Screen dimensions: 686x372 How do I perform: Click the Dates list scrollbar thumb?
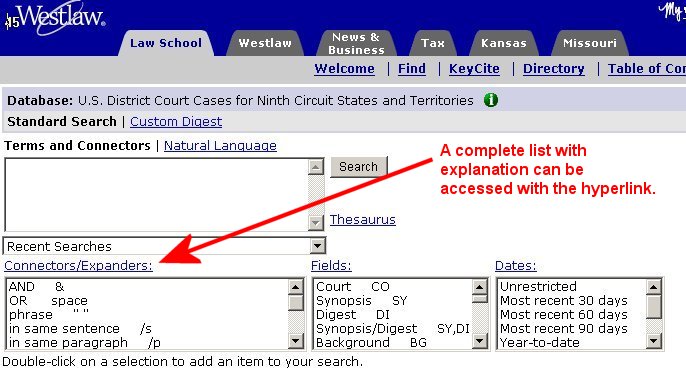tap(654, 307)
